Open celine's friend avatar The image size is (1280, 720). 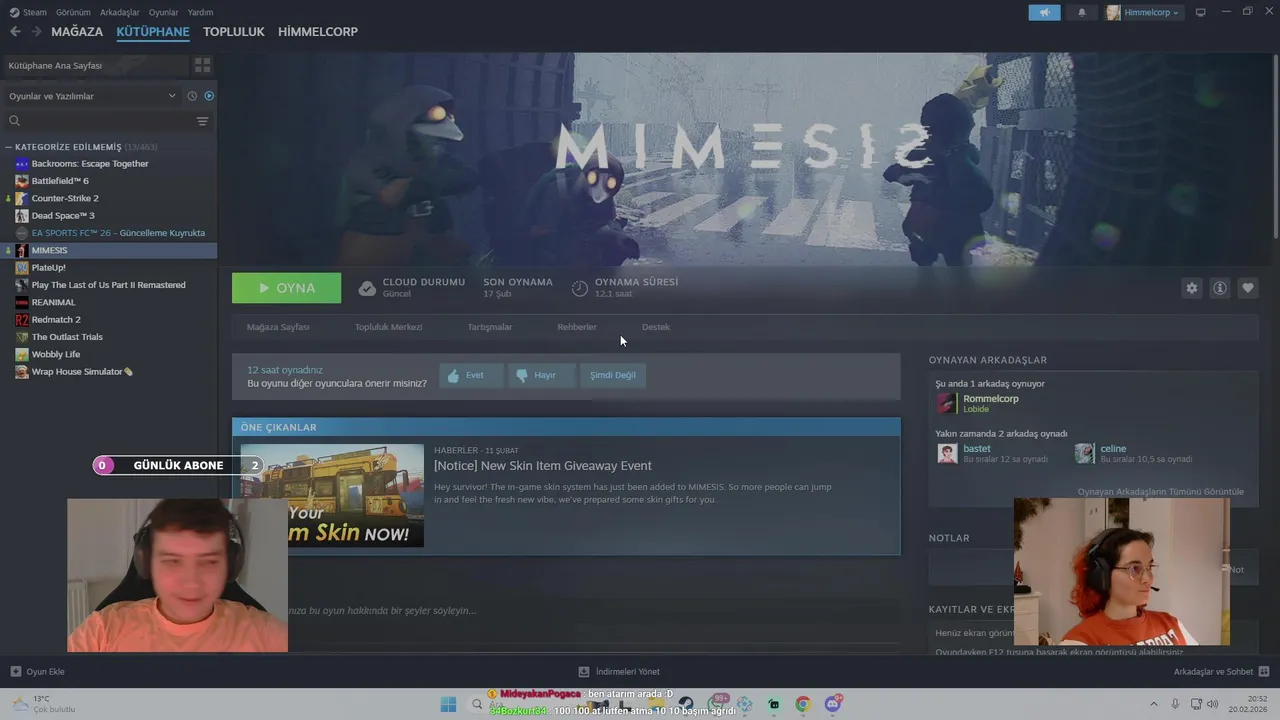1084,454
